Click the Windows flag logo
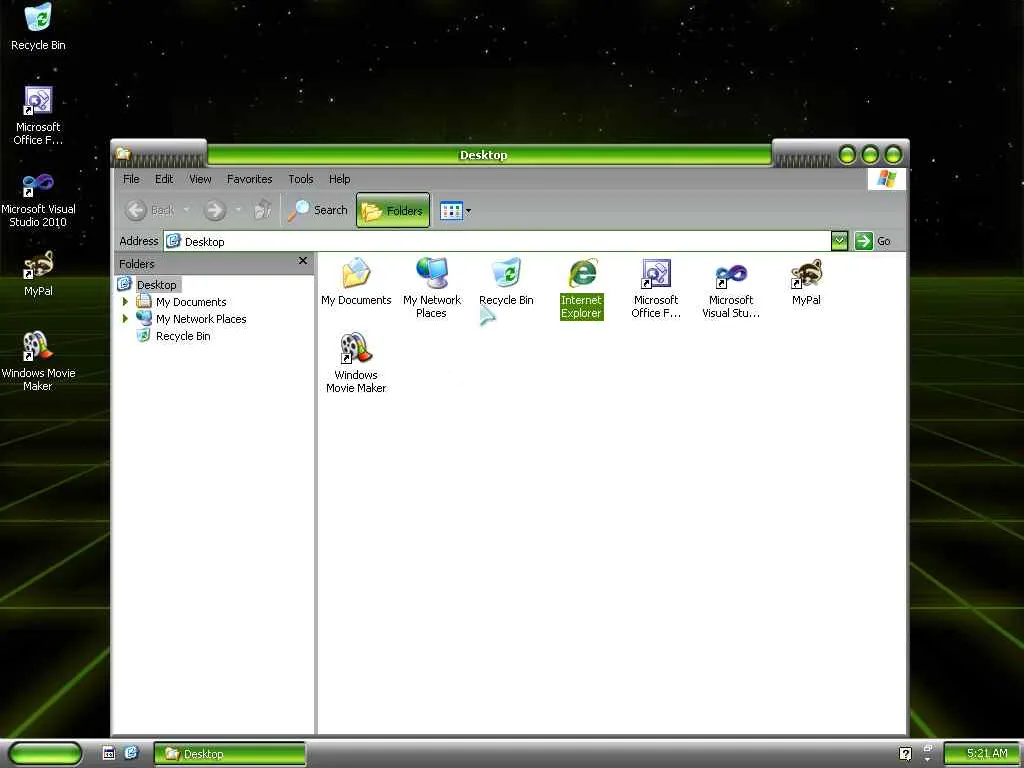The width and height of the screenshot is (1024, 768). pyautogui.click(x=886, y=178)
